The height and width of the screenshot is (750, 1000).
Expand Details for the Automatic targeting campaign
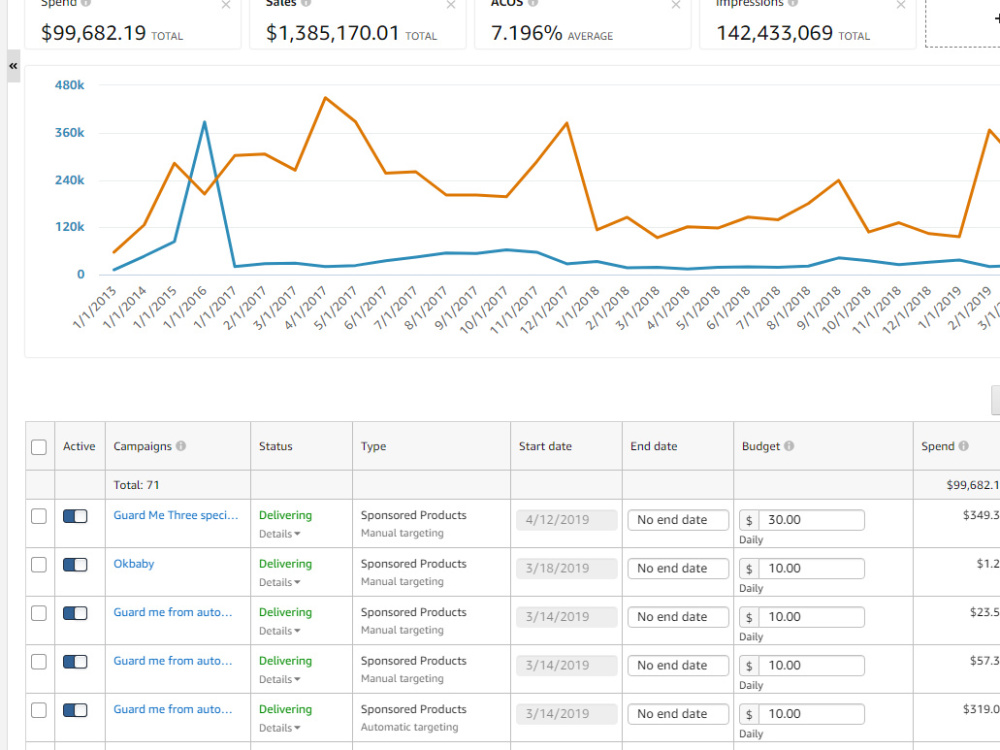tap(279, 728)
